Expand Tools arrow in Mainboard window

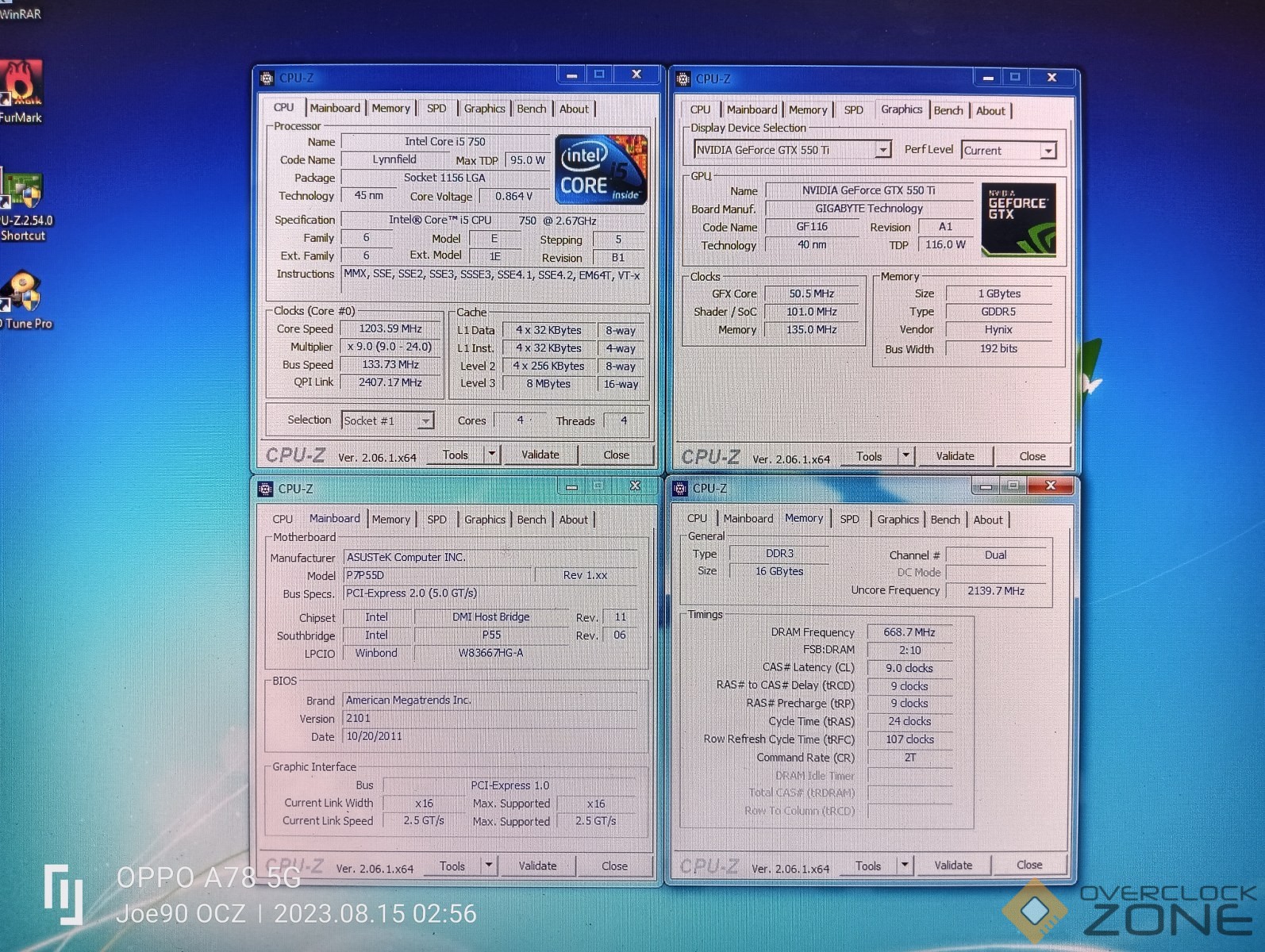coord(489,866)
